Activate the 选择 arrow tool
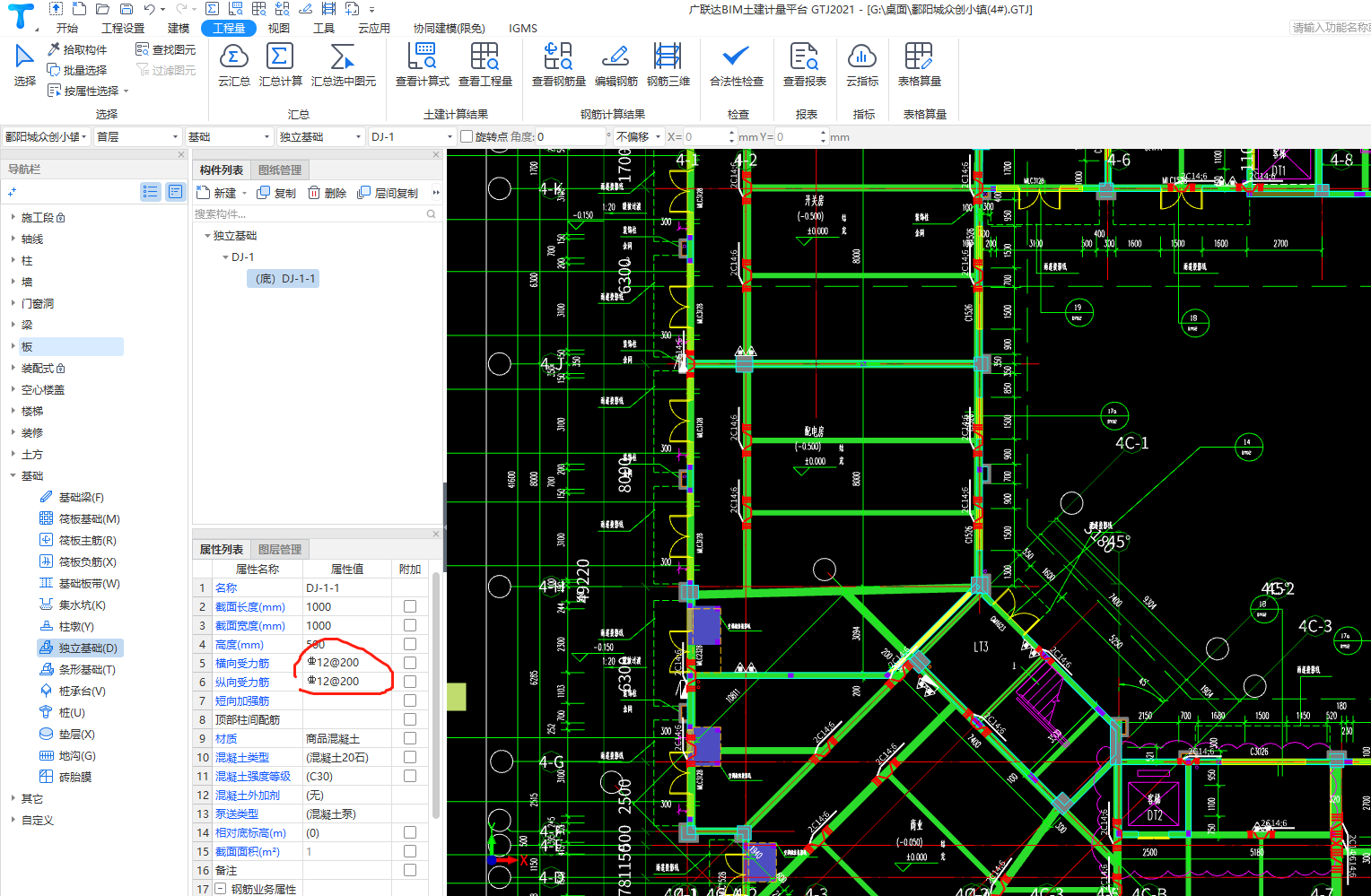The height and width of the screenshot is (896, 1371). (x=24, y=65)
